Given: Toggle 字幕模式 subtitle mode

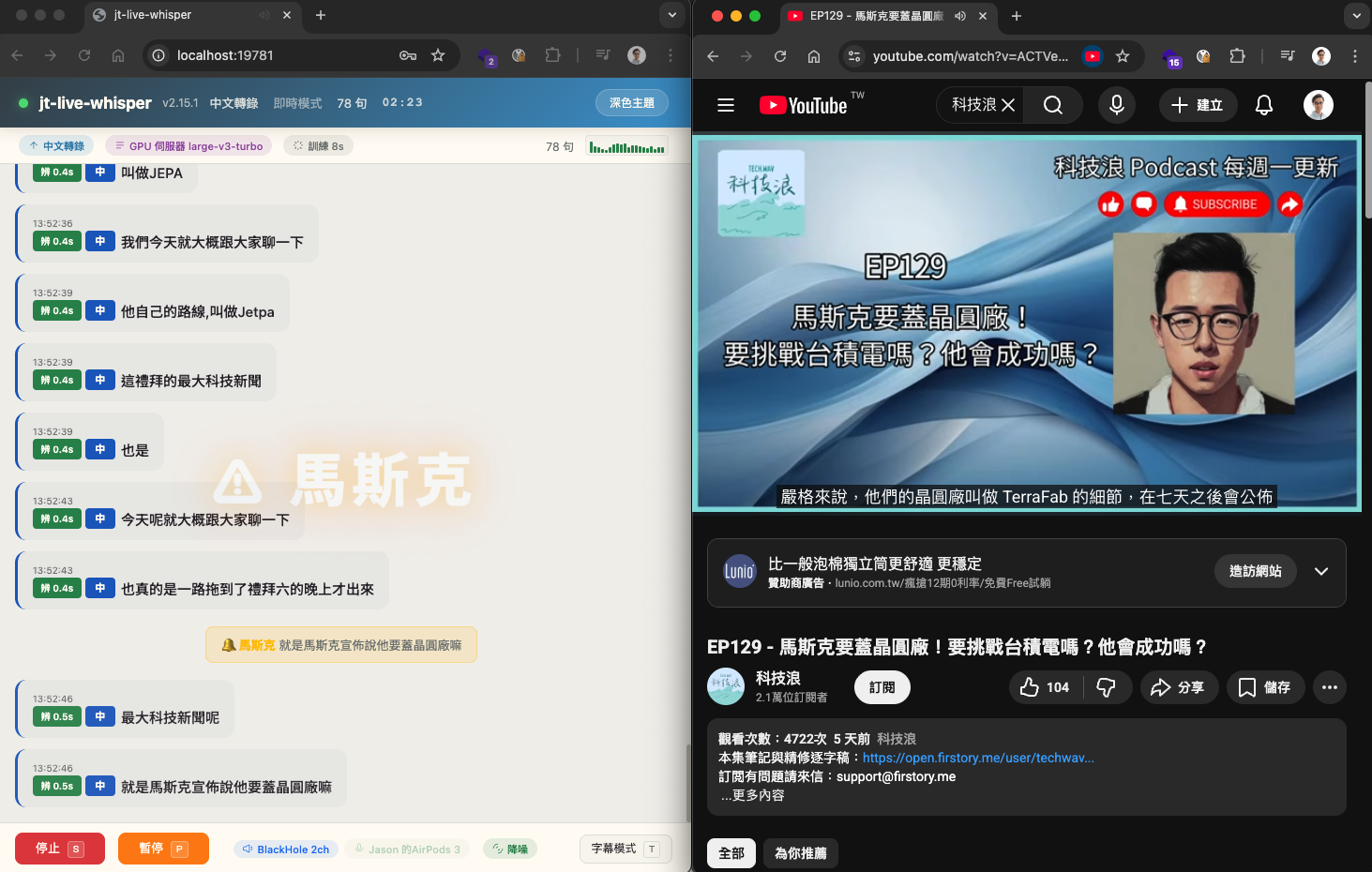Looking at the screenshot, I should pyautogui.click(x=626, y=849).
